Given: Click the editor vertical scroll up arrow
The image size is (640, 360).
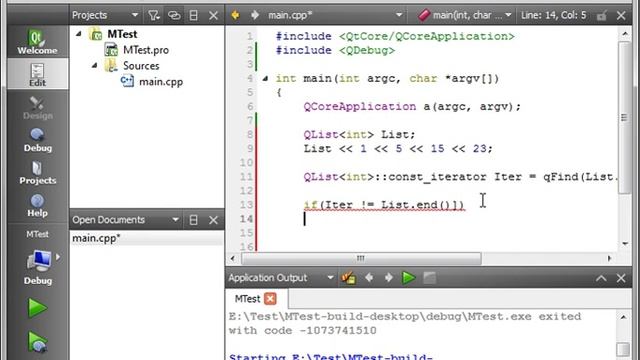Looking at the screenshot, I should coord(625,34).
